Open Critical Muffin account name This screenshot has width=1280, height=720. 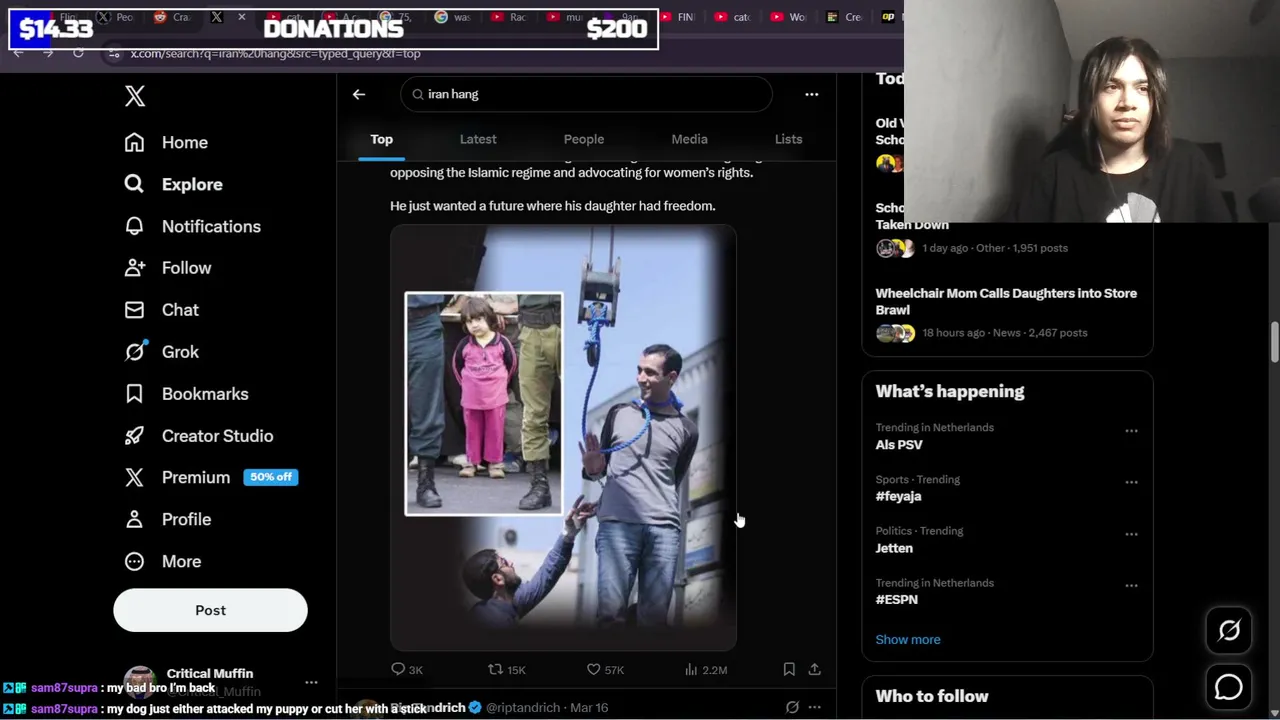(209, 673)
